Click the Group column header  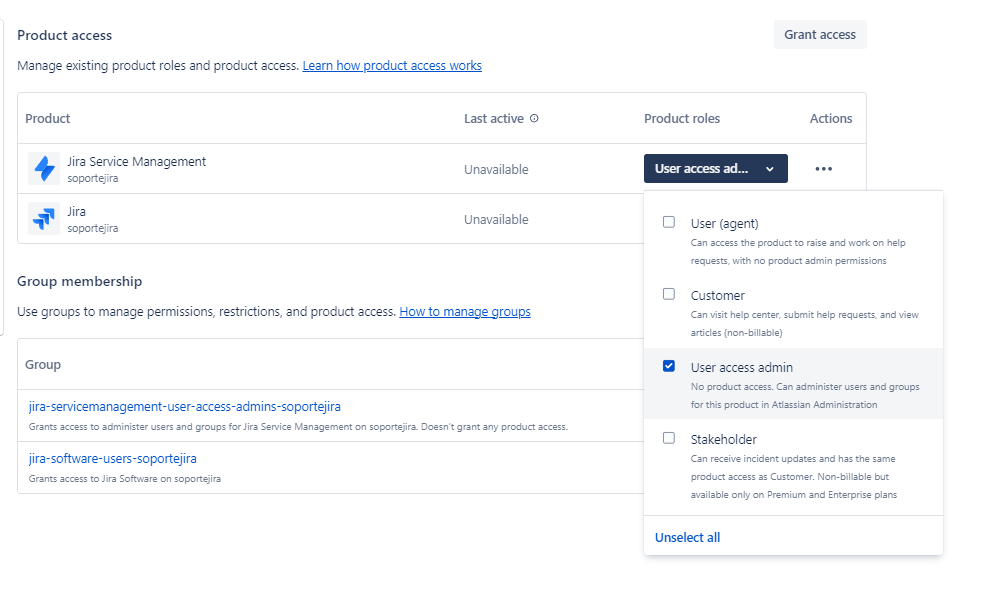click(x=43, y=365)
